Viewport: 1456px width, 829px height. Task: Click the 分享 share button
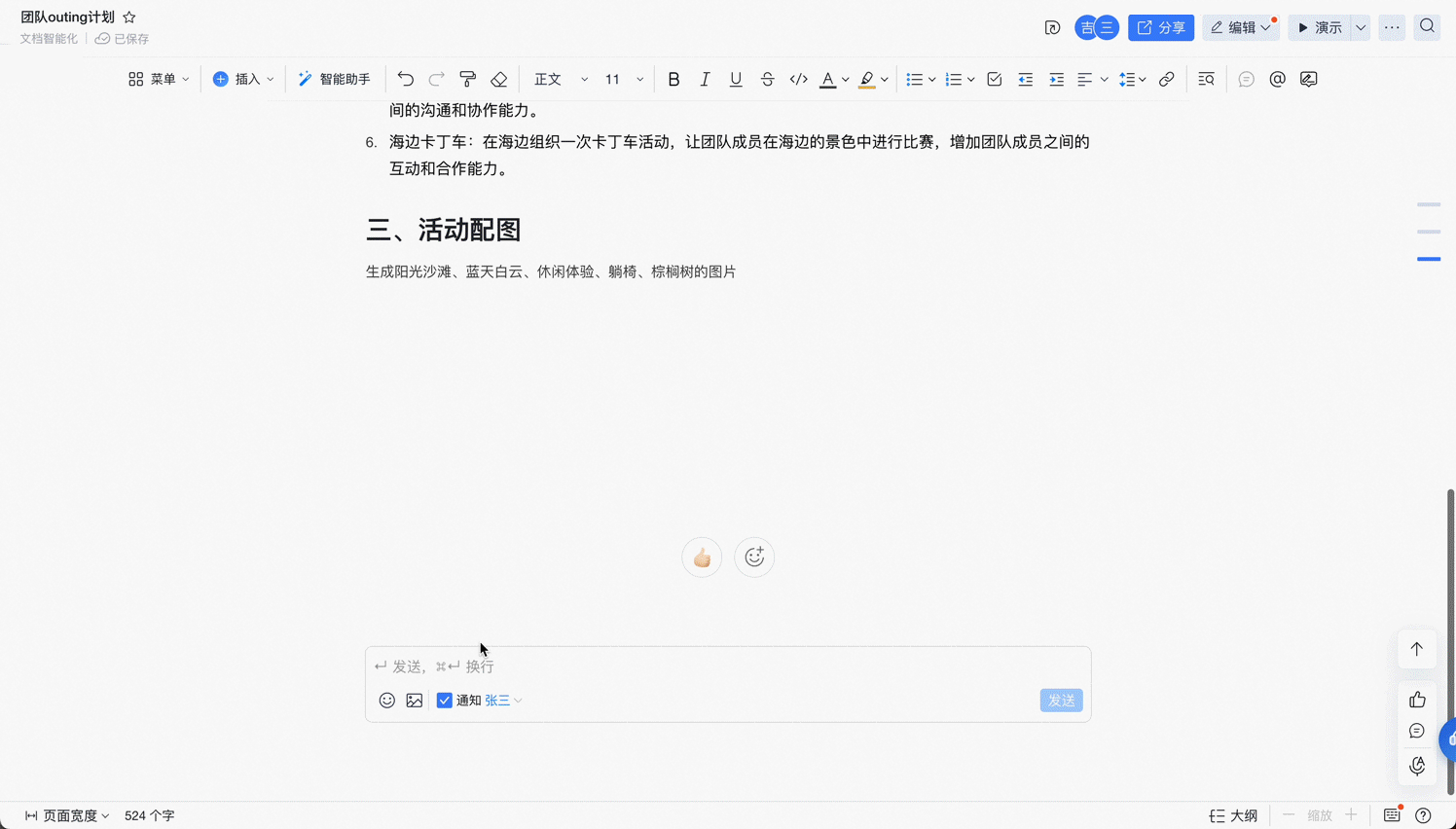(1160, 27)
